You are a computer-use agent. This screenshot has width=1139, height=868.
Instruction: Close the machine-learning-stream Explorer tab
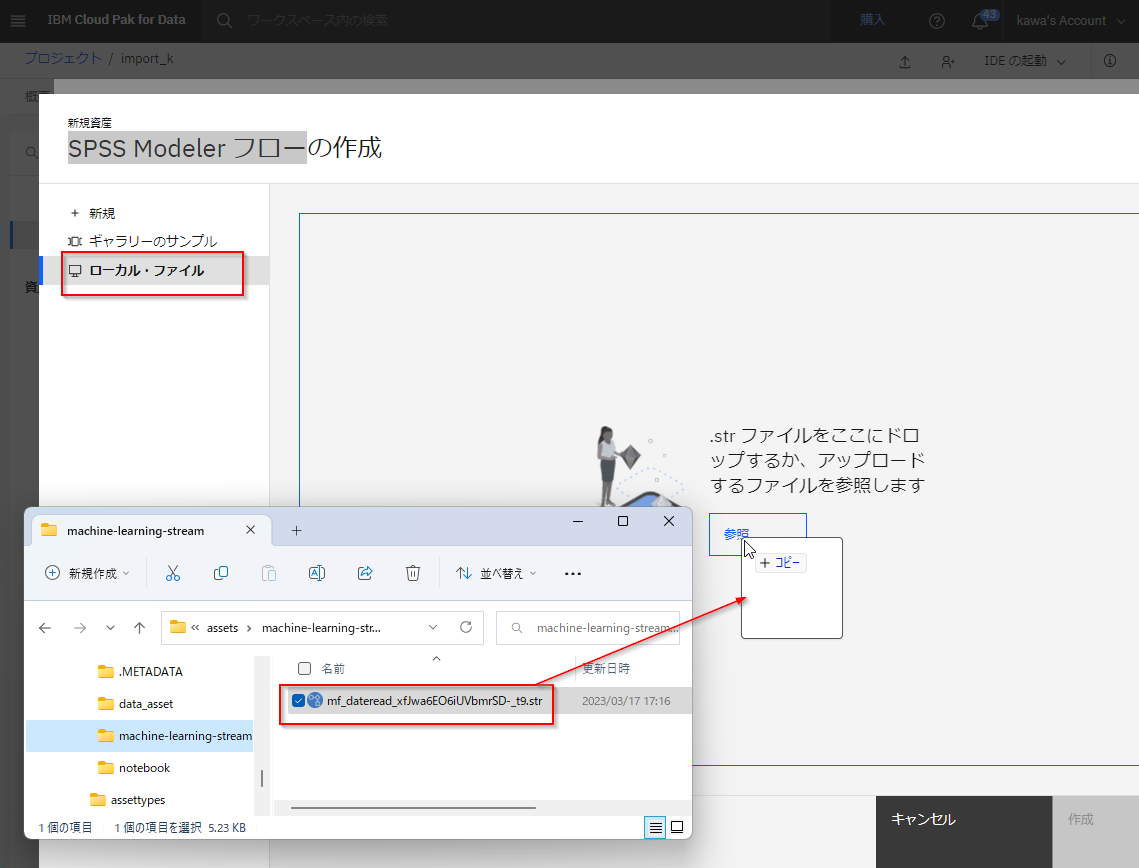251,530
